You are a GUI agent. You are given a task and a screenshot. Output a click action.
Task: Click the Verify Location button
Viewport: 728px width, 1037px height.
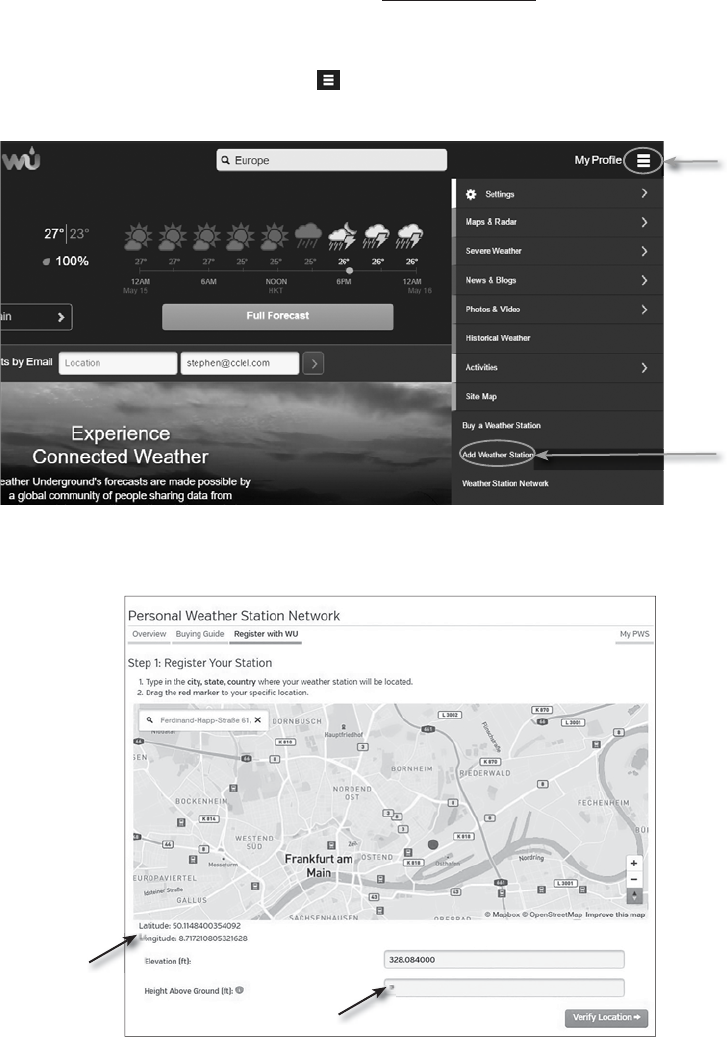click(x=606, y=1017)
